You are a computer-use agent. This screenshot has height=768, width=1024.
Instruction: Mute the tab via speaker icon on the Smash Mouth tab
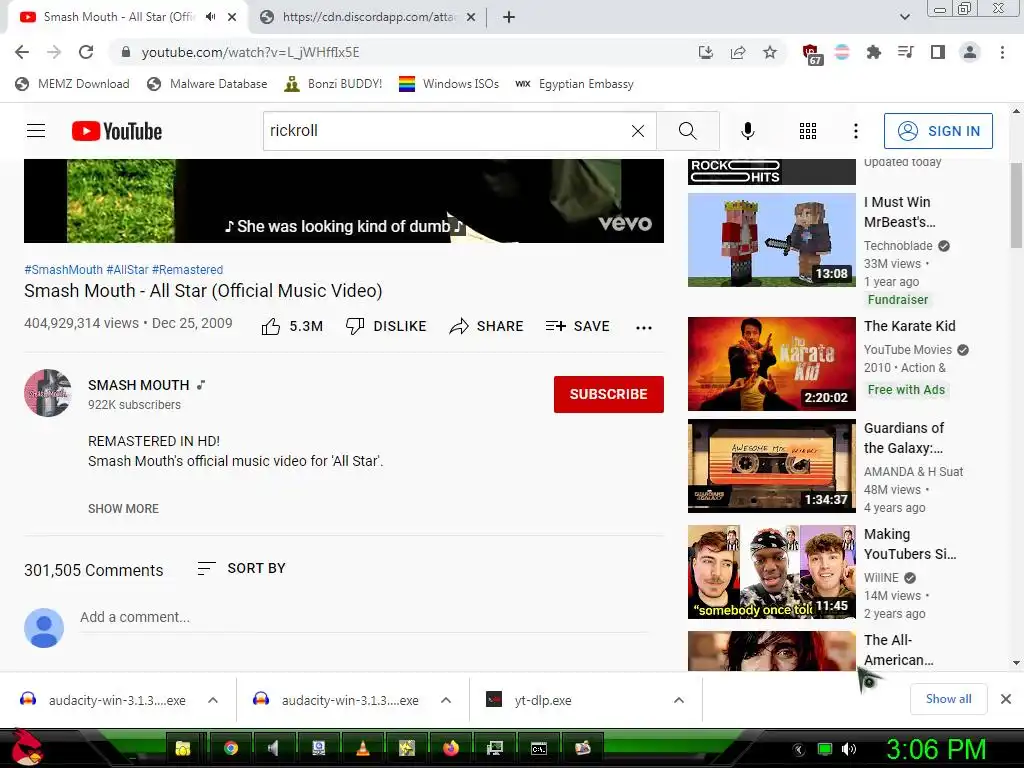coord(210,17)
